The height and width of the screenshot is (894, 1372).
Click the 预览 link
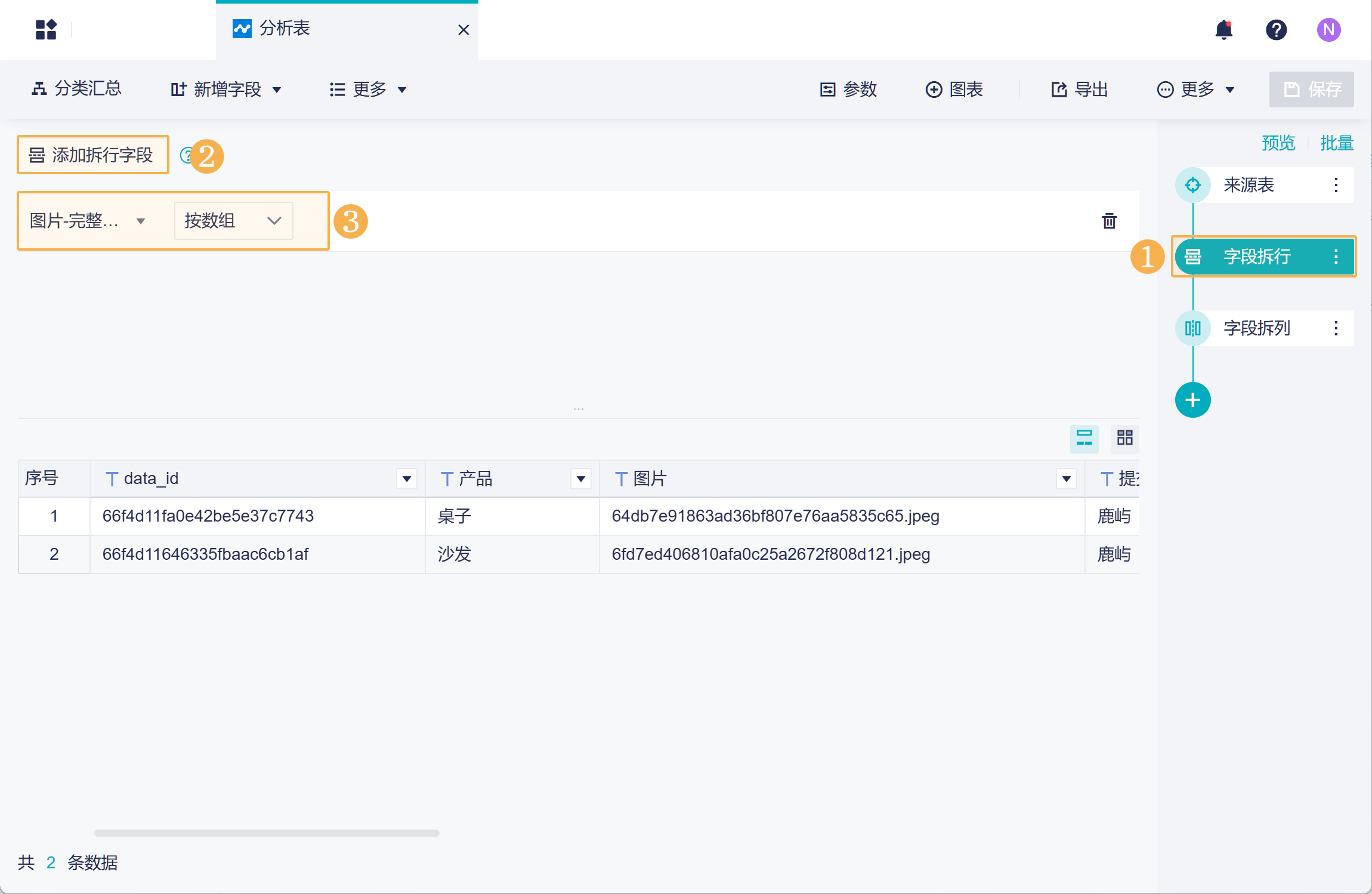[x=1278, y=143]
